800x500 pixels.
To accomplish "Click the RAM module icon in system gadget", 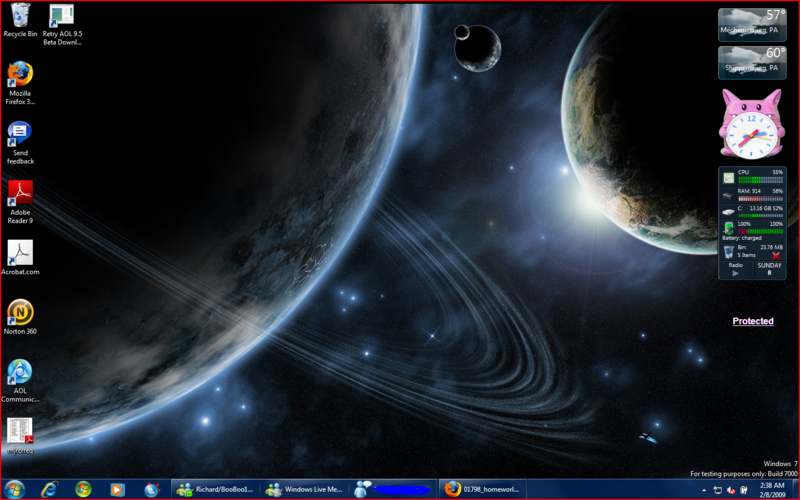I will [729, 195].
